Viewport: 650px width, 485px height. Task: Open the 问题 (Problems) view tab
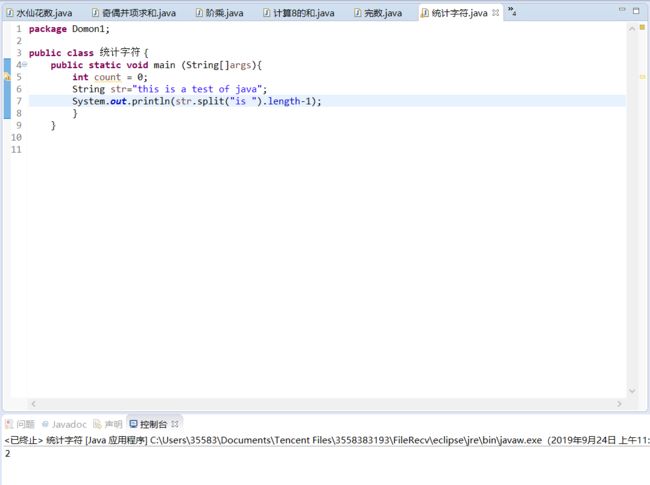coord(20,424)
